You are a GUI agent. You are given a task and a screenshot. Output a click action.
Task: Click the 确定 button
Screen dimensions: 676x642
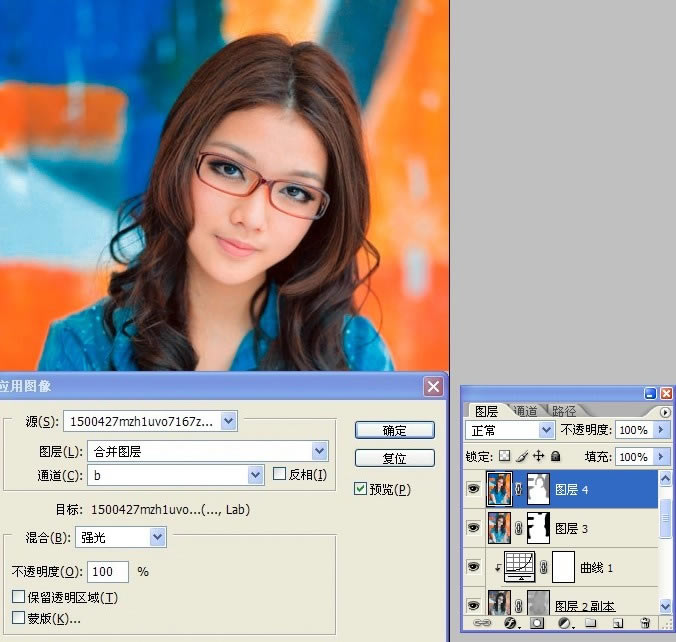(x=394, y=430)
